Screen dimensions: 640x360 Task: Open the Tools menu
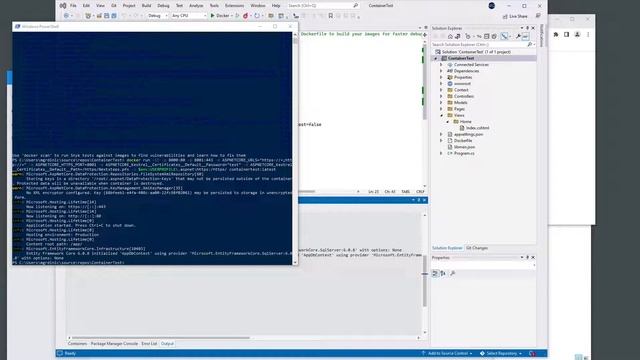tap(214, 6)
